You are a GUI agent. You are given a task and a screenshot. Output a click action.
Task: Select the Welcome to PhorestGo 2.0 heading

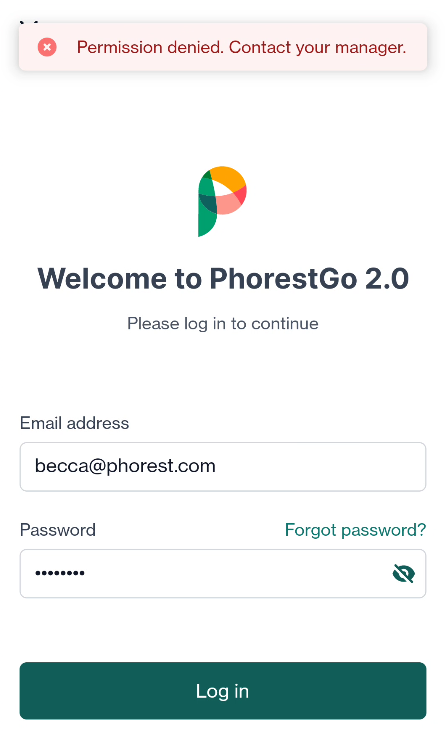point(223,278)
